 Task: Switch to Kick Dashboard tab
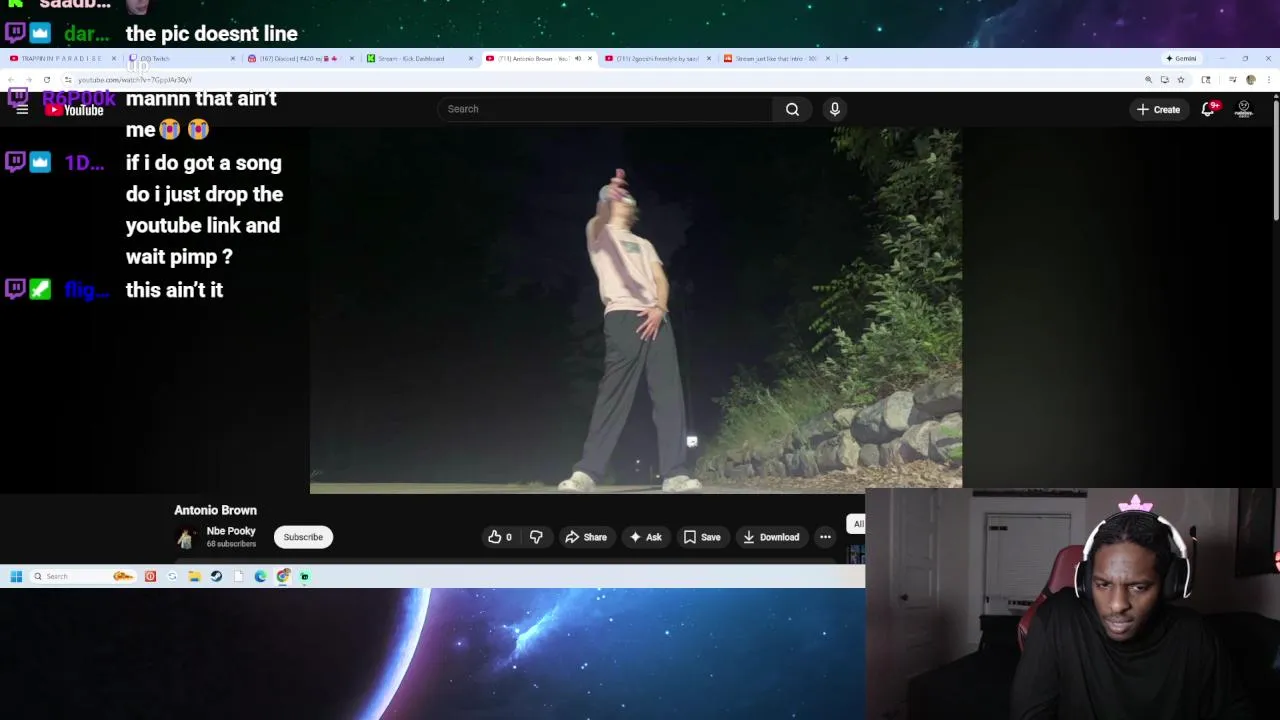418,58
